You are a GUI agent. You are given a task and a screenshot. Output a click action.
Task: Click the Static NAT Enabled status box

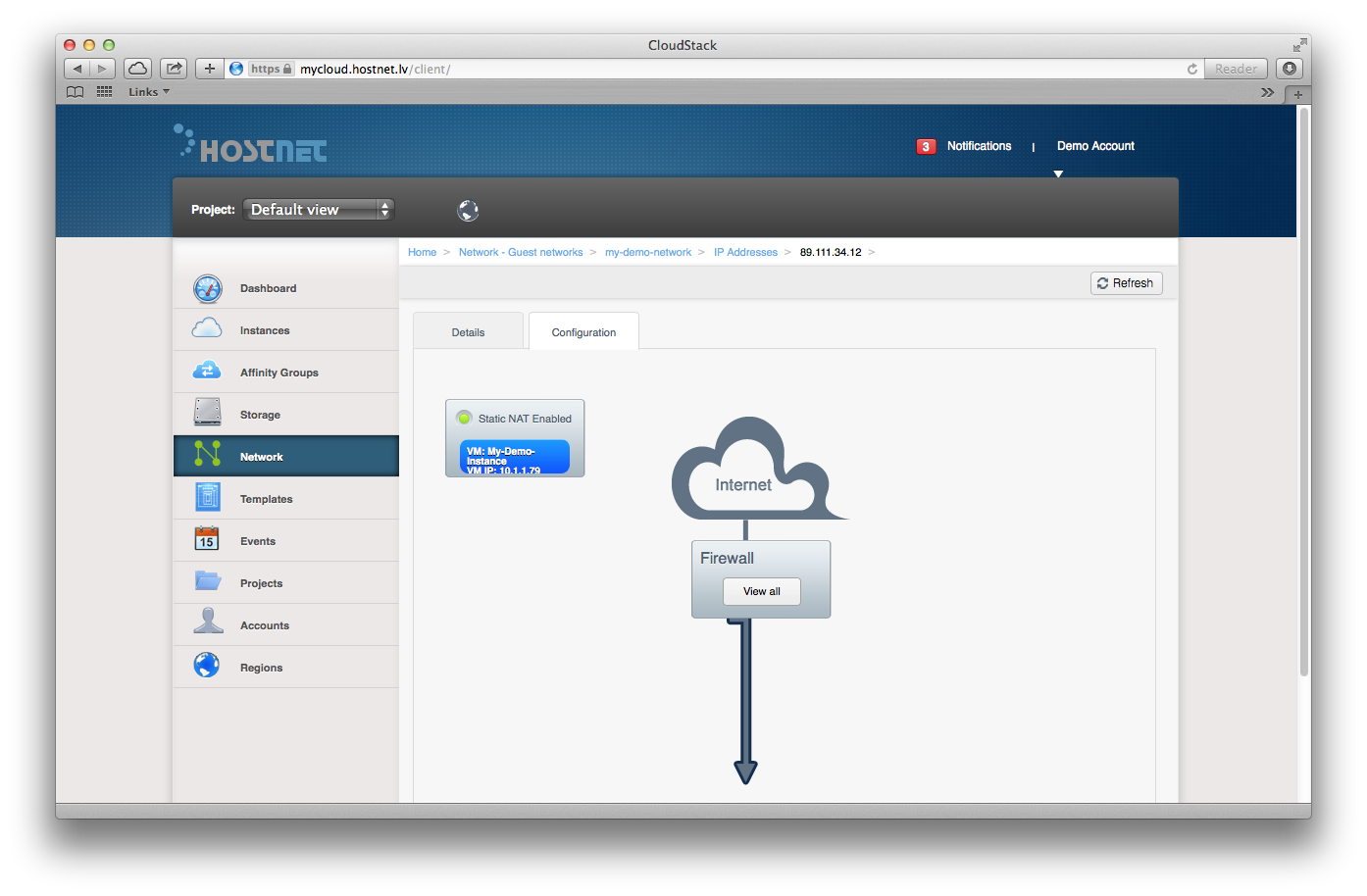pyautogui.click(x=515, y=419)
